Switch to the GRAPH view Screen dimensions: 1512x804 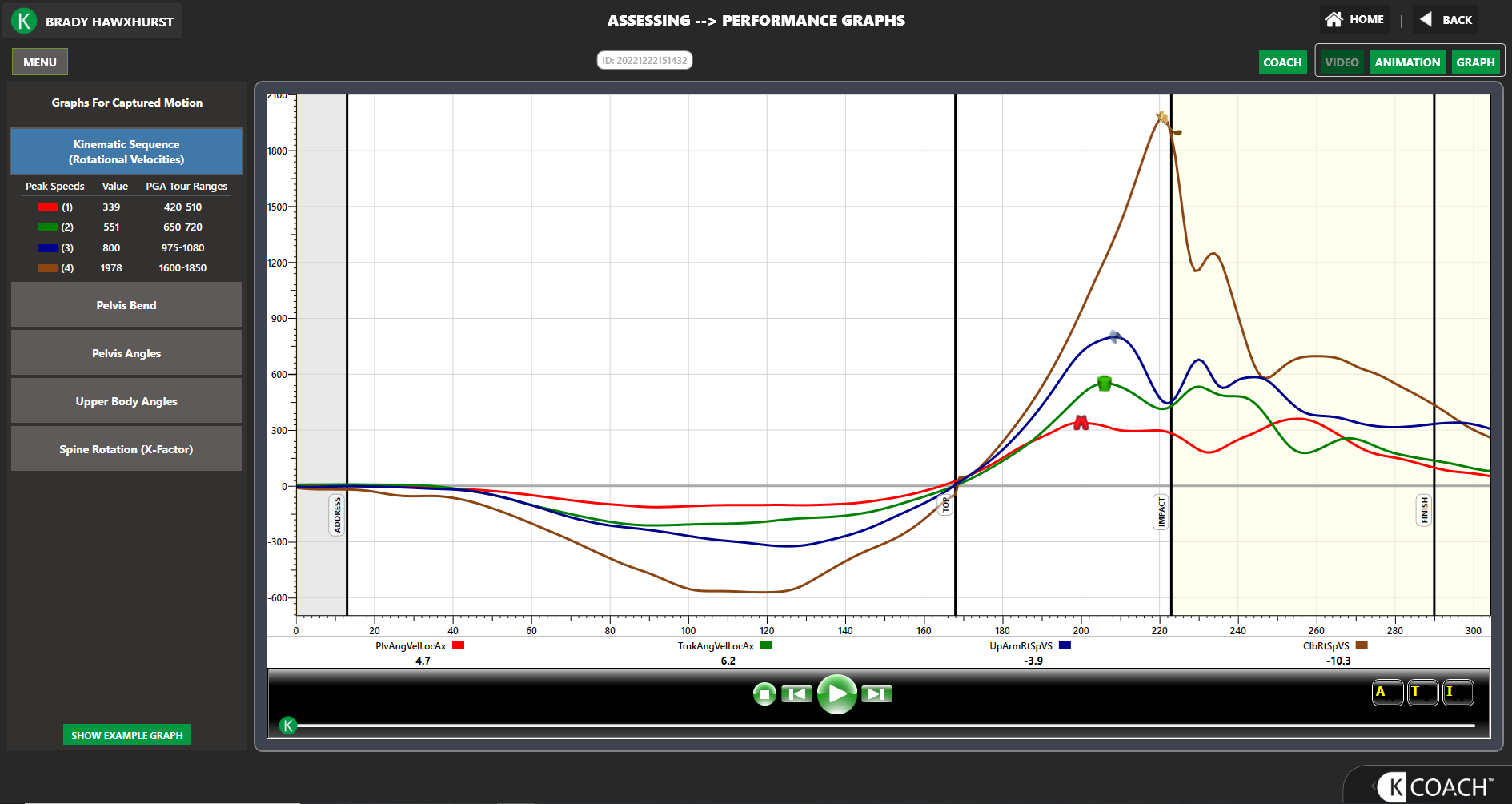click(x=1475, y=62)
